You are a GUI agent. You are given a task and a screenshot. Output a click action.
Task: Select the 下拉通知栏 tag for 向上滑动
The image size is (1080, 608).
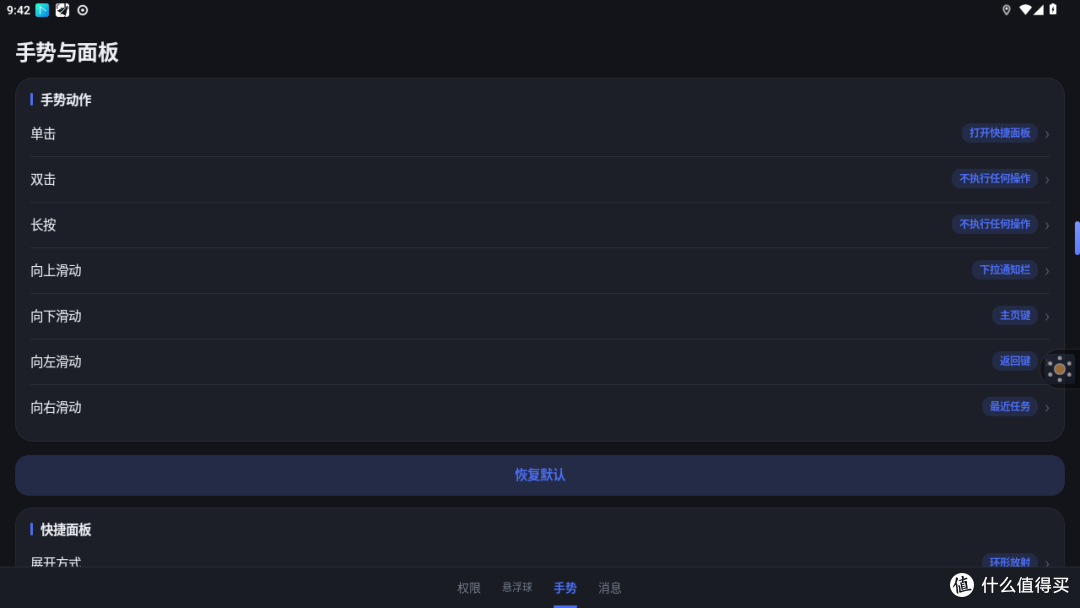pos(1004,270)
